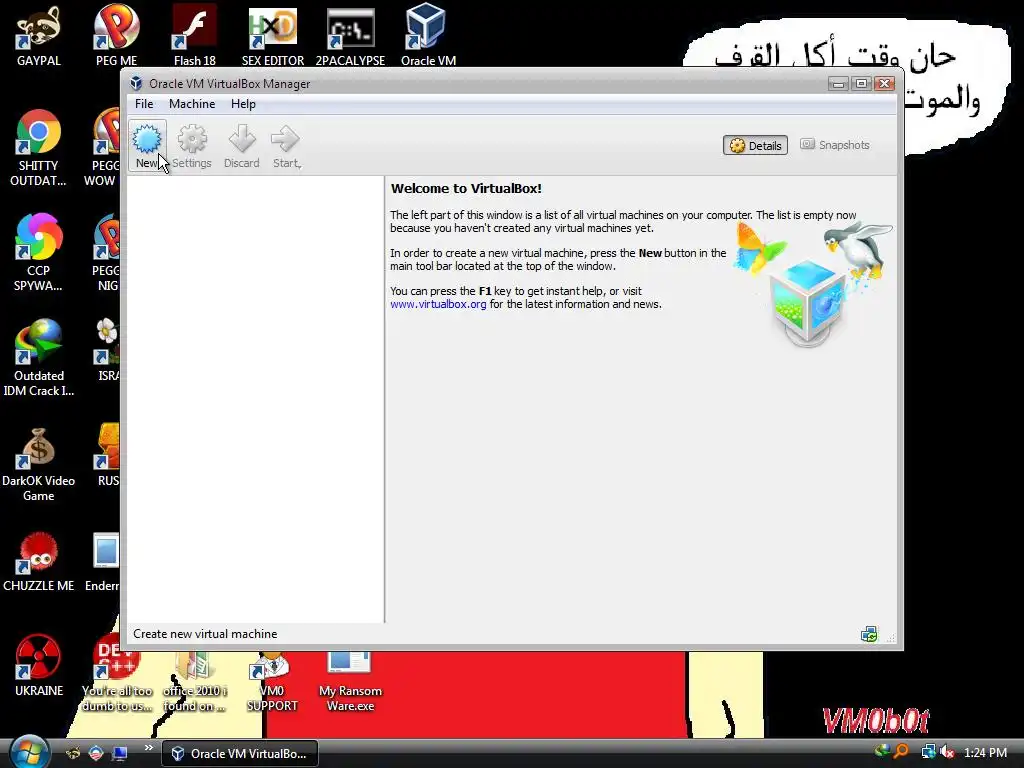Image resolution: width=1024 pixels, height=768 pixels.
Task: Switch to the Snapshots view button
Action: pyautogui.click(x=835, y=145)
